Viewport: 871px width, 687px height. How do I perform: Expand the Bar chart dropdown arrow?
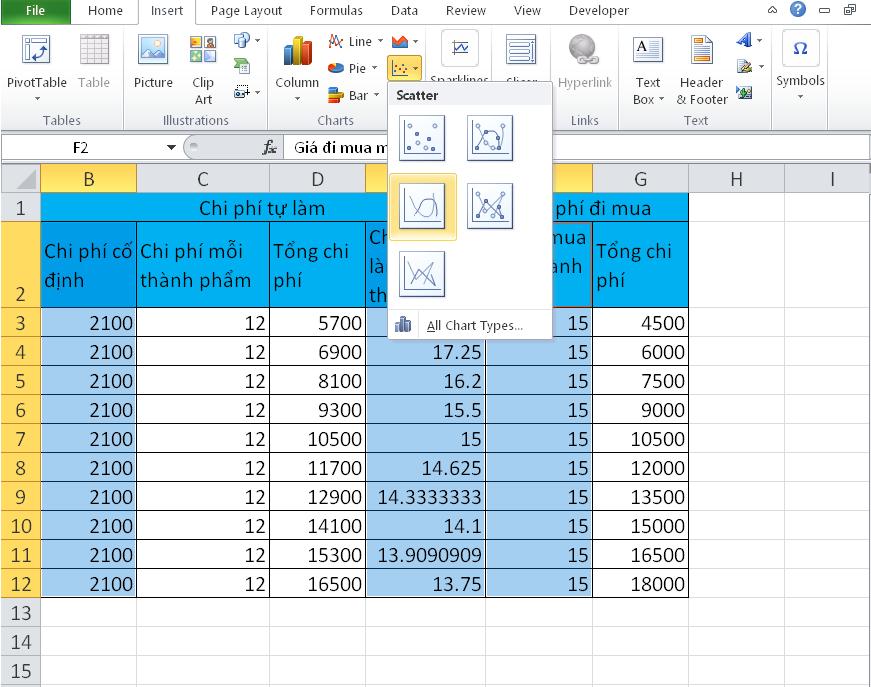(377, 95)
